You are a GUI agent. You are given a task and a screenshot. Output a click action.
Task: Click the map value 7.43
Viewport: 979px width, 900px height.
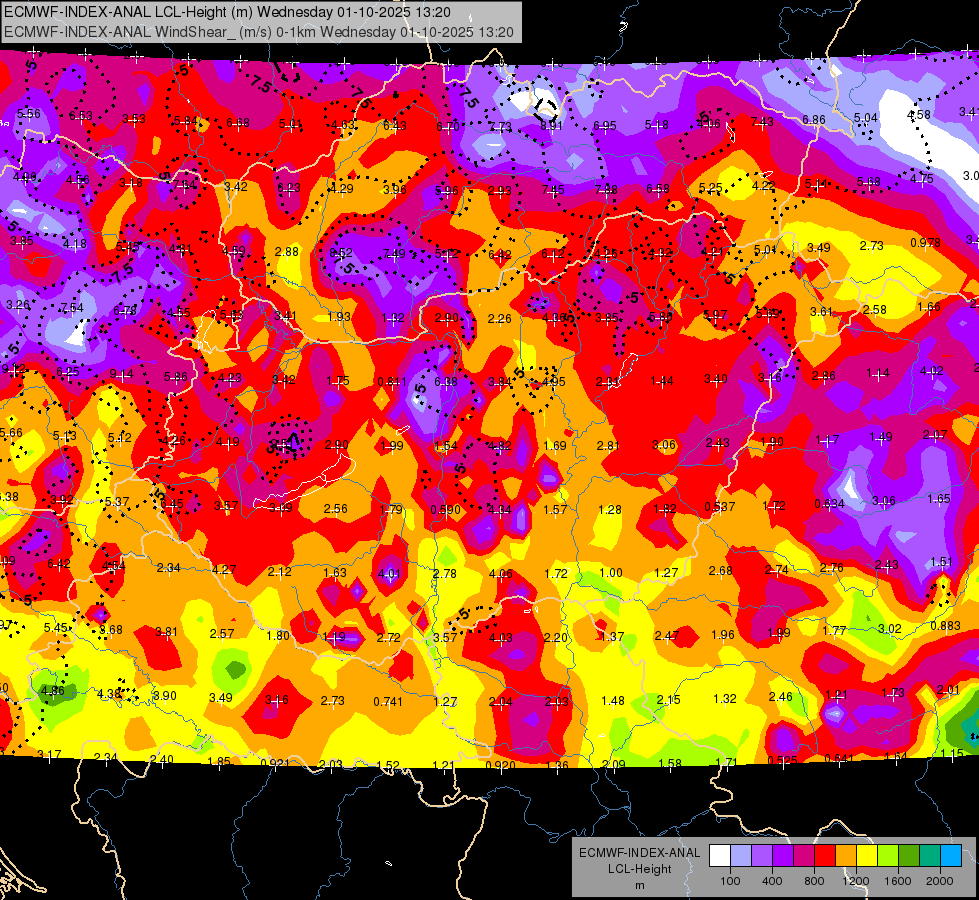[x=762, y=122]
